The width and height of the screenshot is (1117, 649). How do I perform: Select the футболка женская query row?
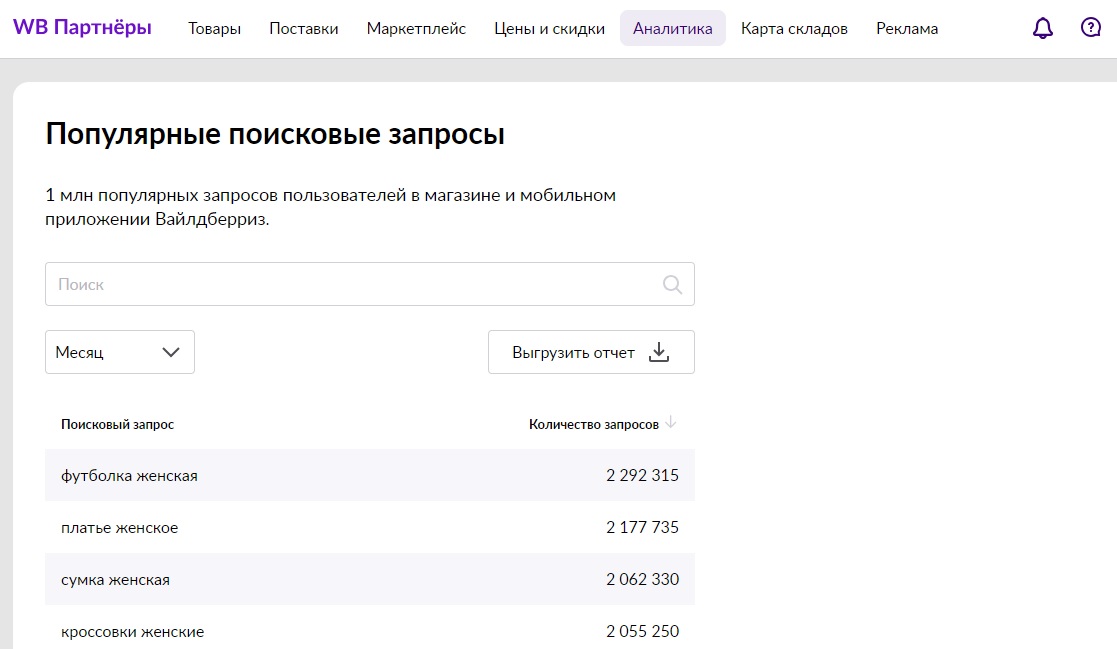pos(130,476)
